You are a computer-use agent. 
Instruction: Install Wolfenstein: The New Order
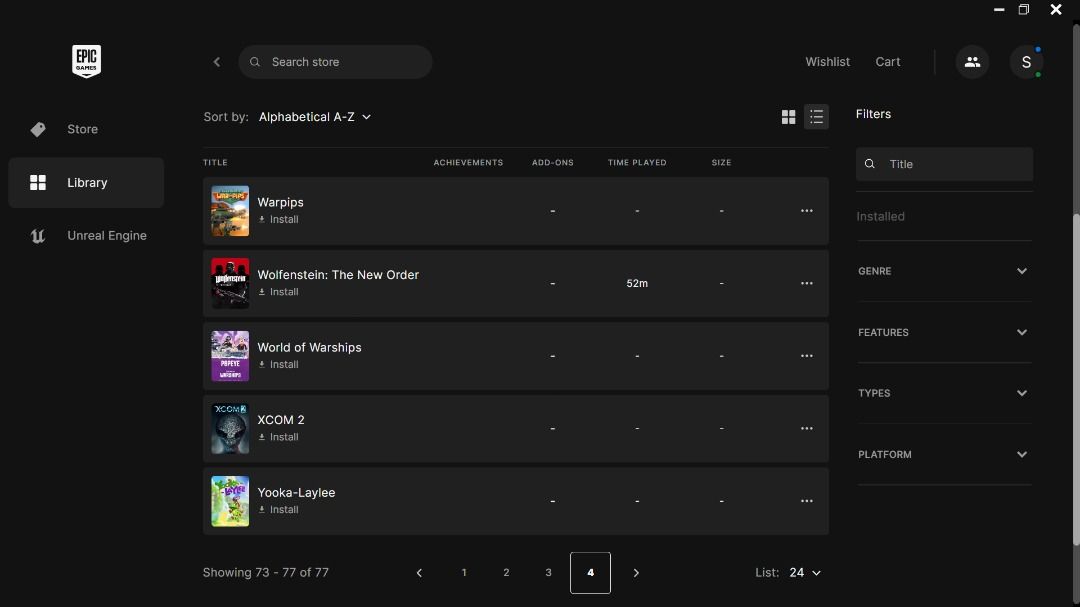pyautogui.click(x=279, y=292)
